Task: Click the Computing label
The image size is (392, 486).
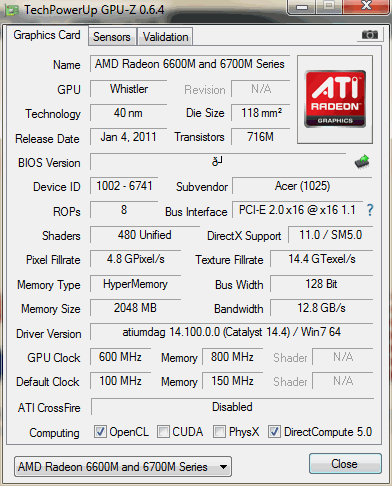Action: (x=54, y=433)
